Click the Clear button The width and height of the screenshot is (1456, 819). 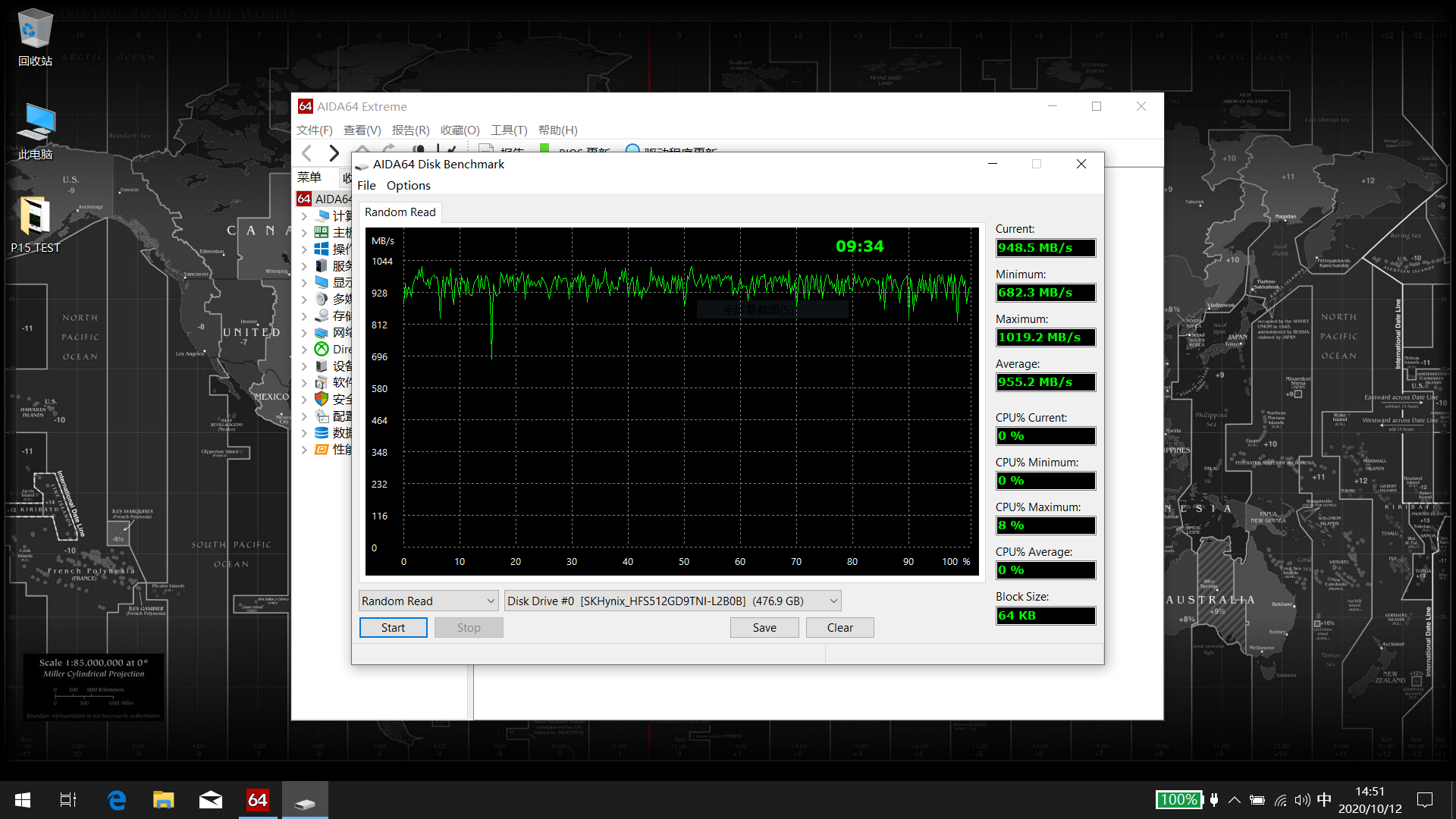pos(840,628)
